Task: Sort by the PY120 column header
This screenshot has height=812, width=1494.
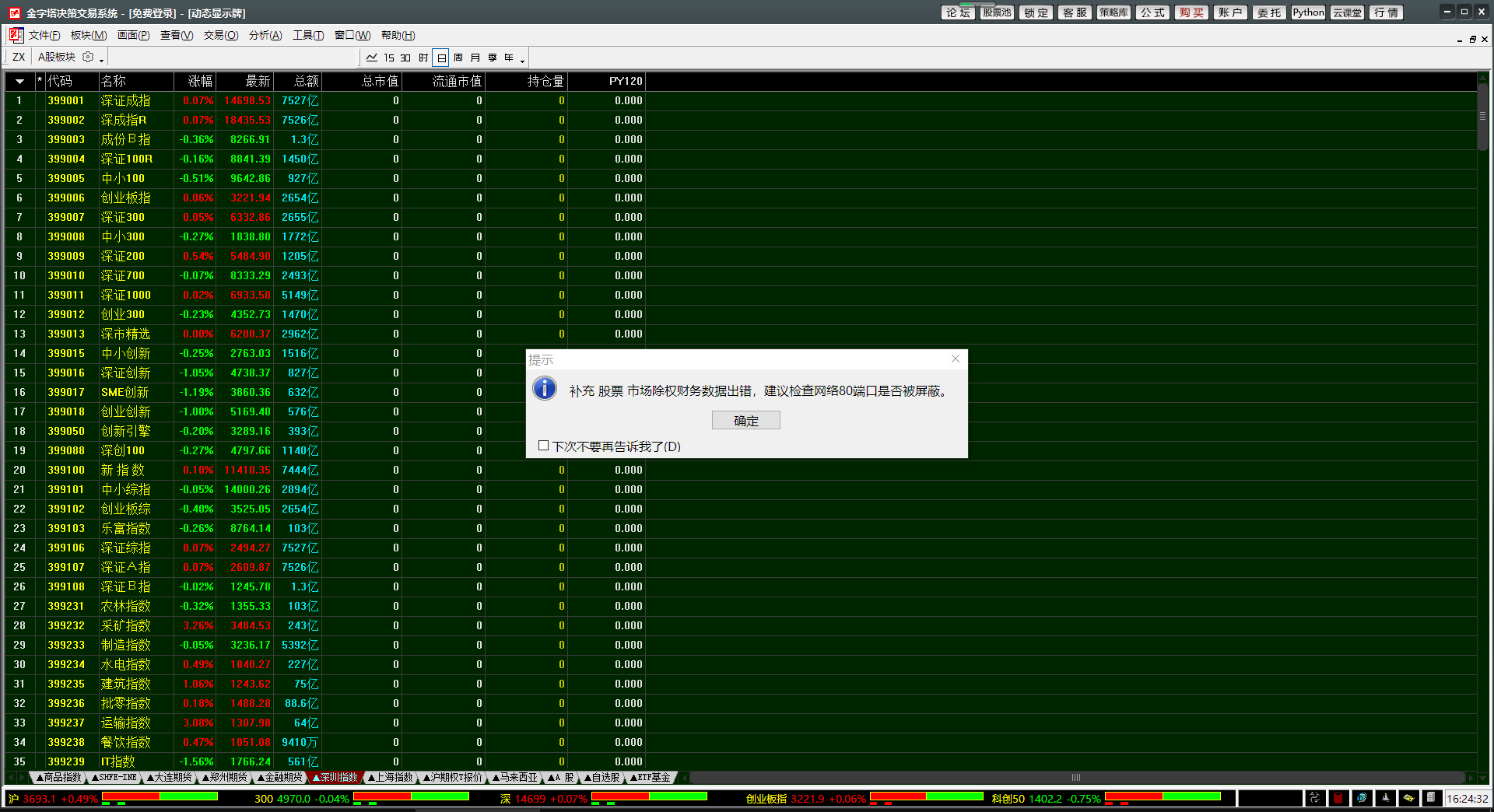Action: 607,81
